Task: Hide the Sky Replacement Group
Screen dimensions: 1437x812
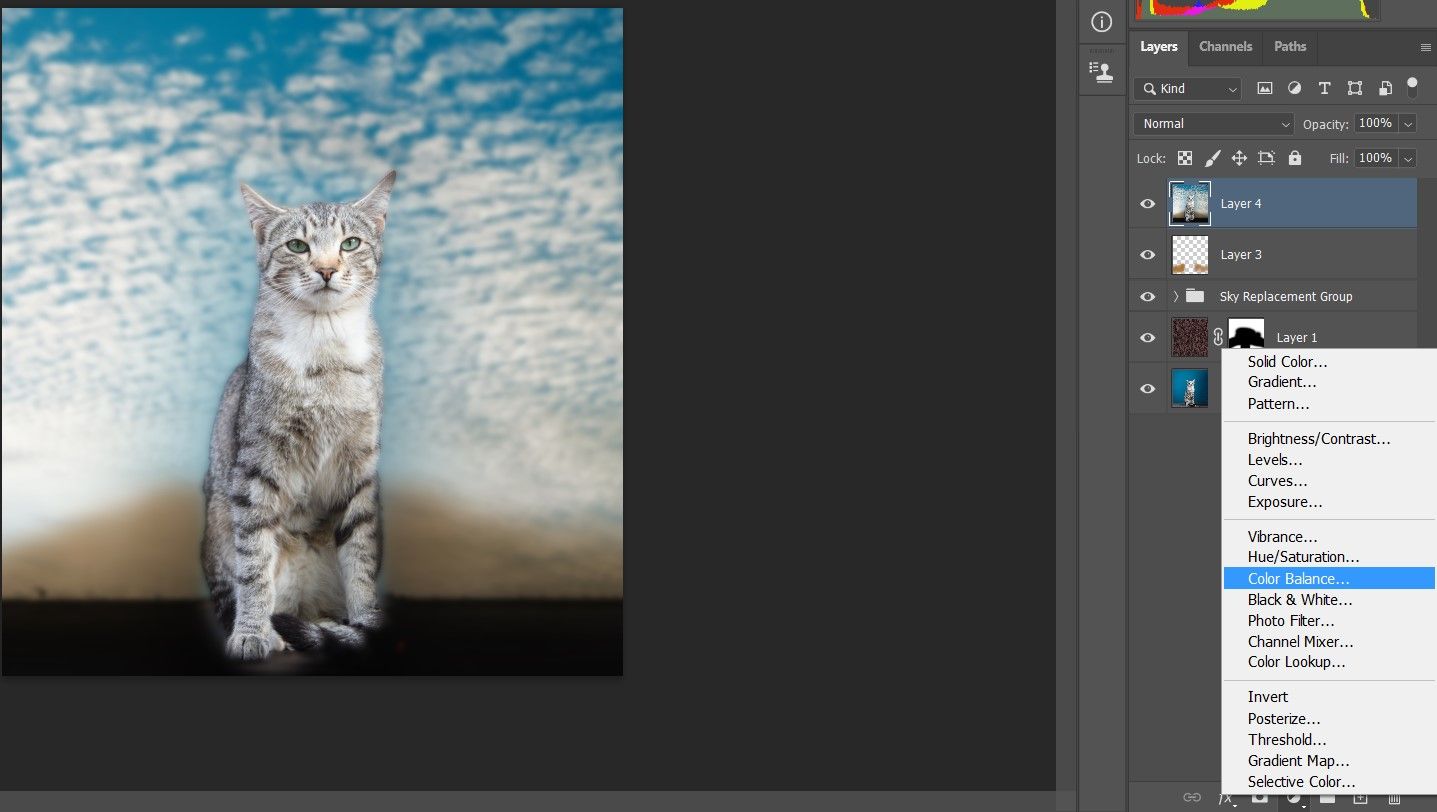Action: (1148, 296)
